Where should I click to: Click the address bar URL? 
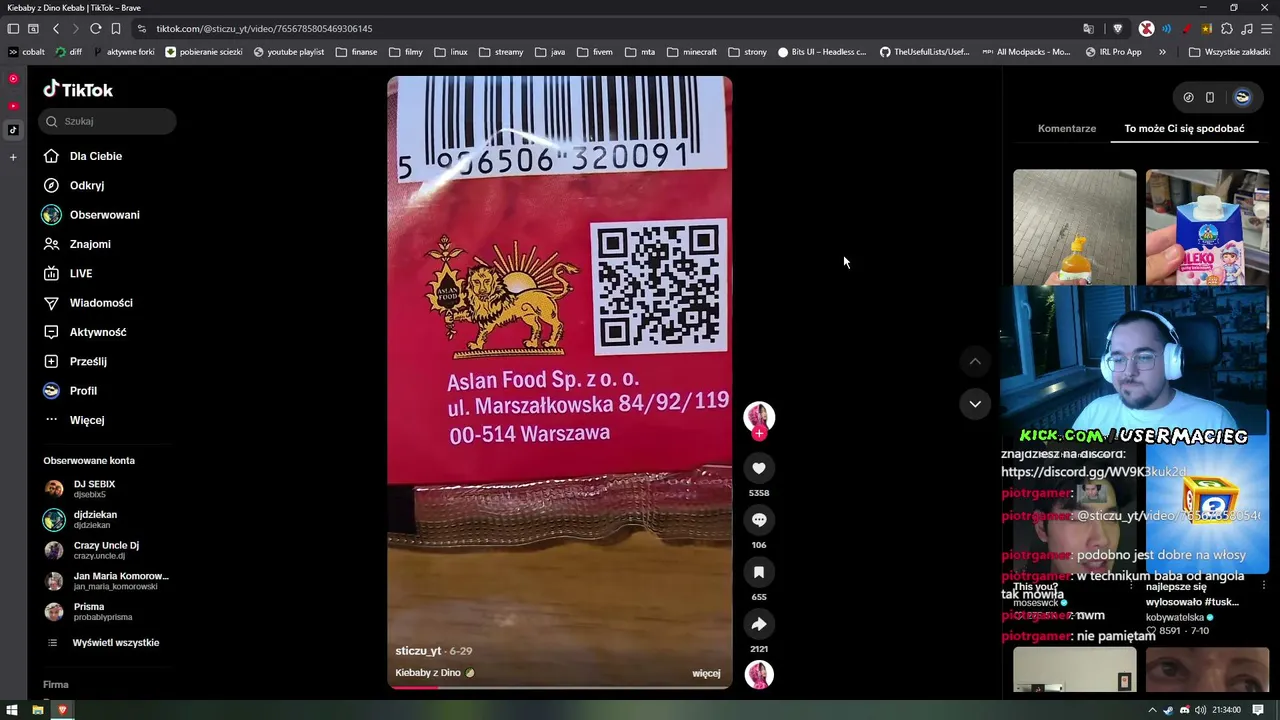pyautogui.click(x=264, y=29)
